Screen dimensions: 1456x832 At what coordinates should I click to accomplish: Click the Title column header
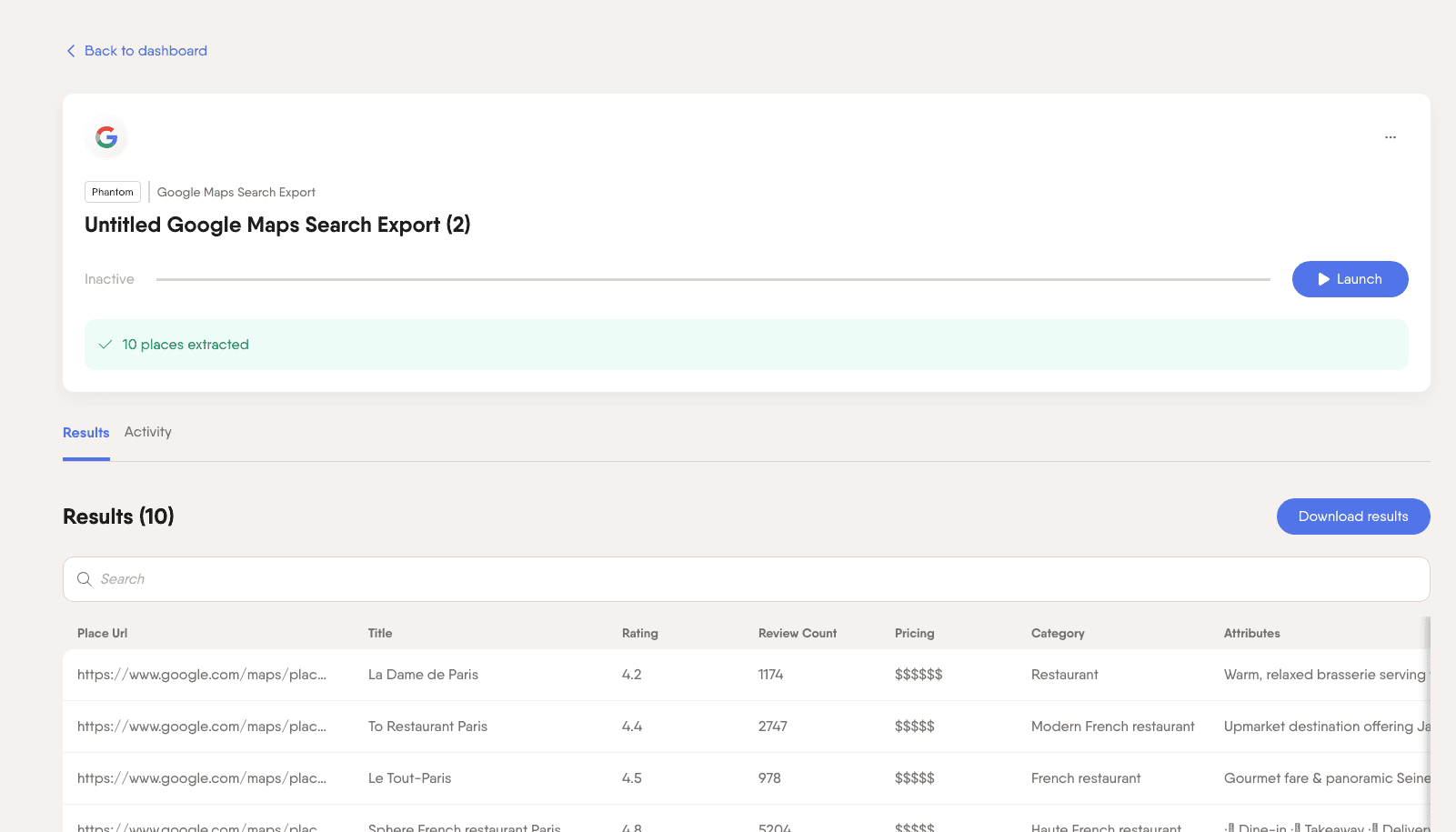coord(380,633)
